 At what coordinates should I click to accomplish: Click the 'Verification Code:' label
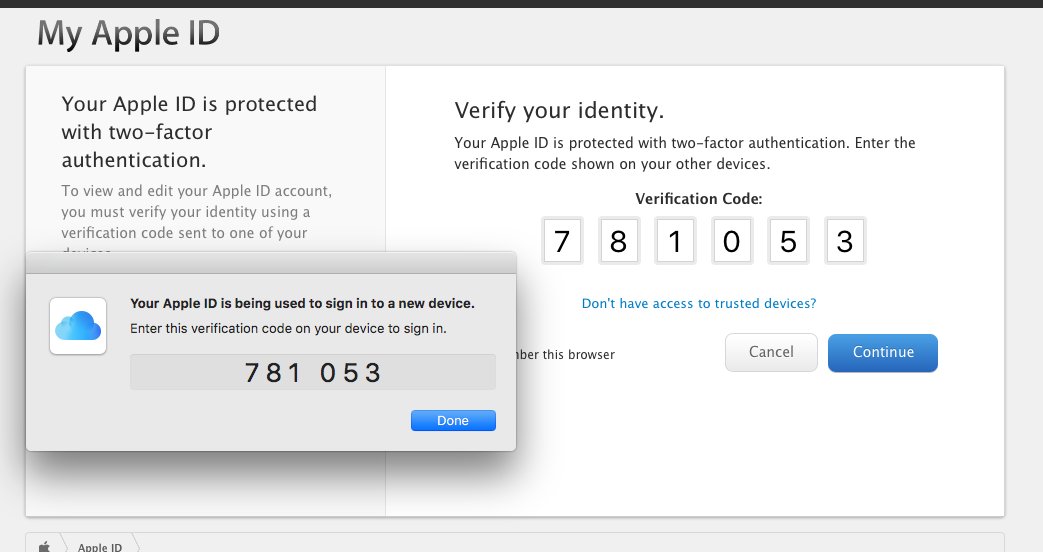click(x=698, y=199)
